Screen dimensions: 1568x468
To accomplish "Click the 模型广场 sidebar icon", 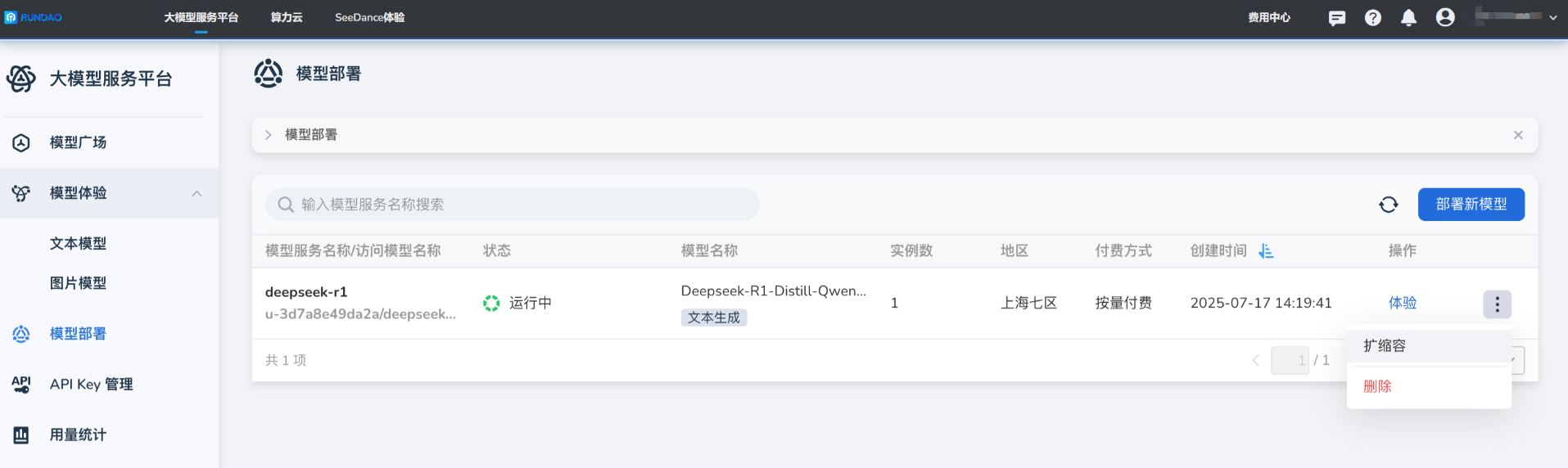I will click(x=21, y=142).
